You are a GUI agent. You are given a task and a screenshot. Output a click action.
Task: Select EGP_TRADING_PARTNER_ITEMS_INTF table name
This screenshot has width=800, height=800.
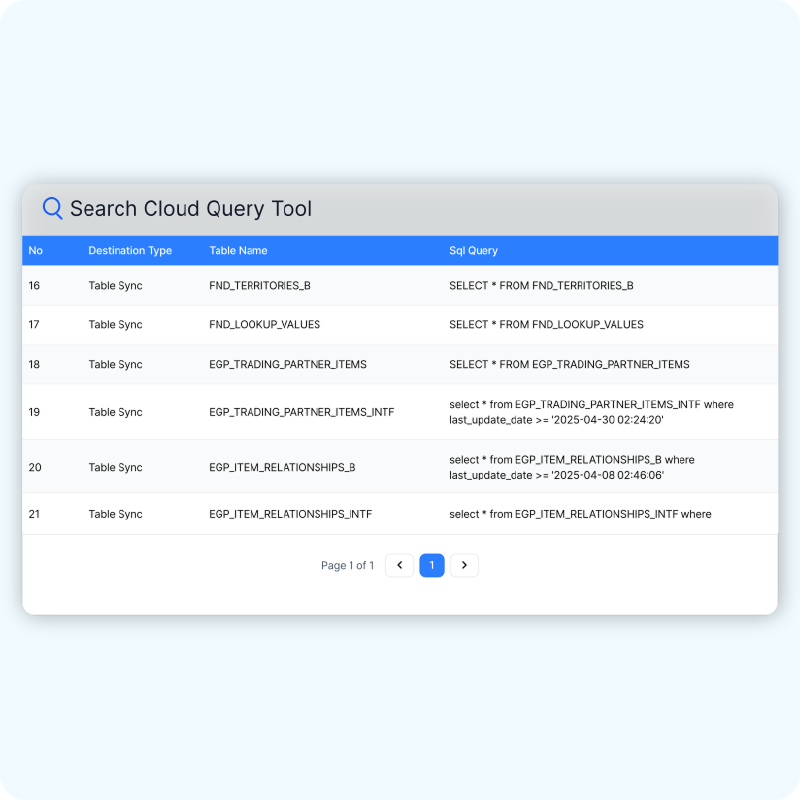301,412
